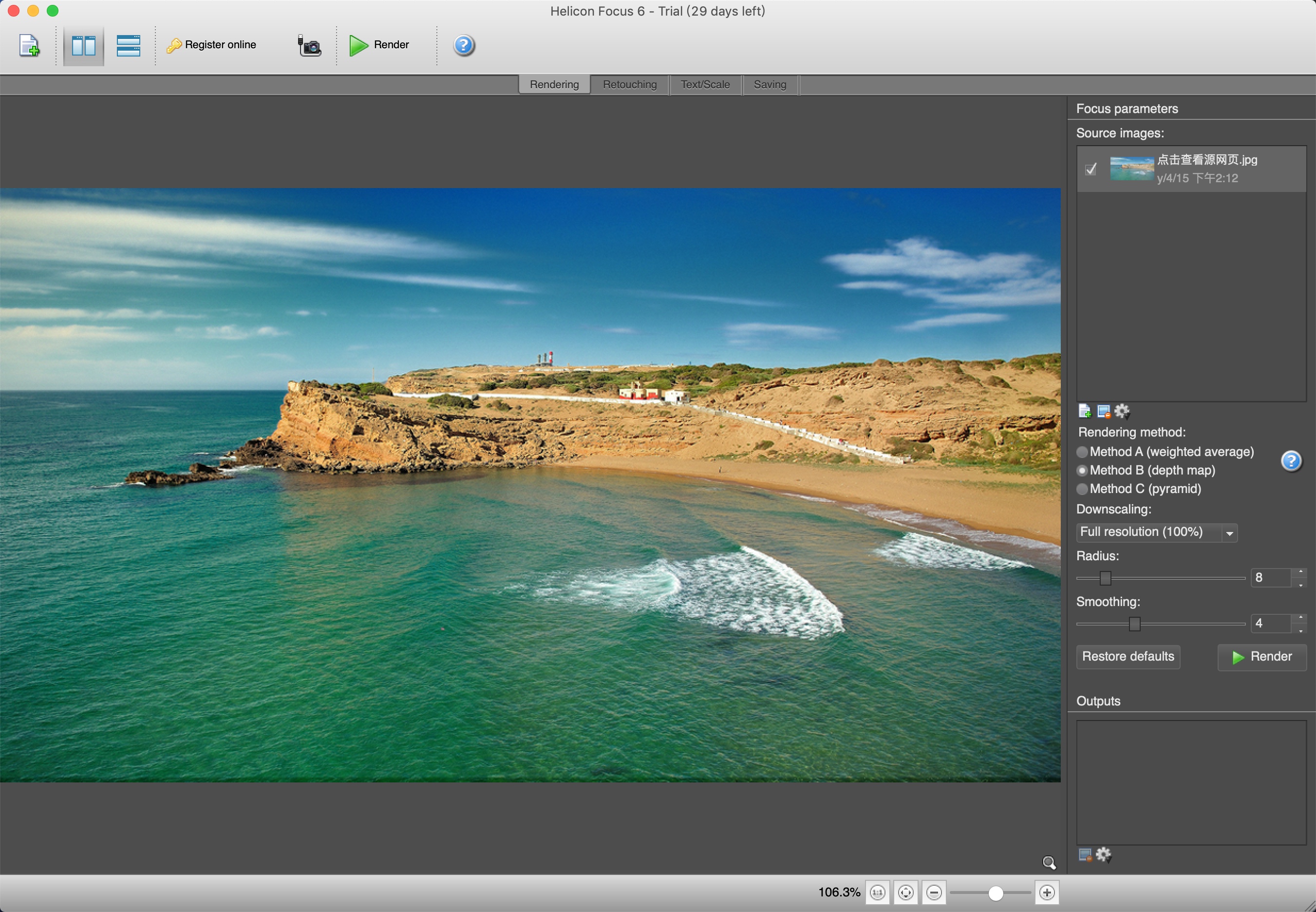Remove the selected image from the source list
The width and height of the screenshot is (1316, 912).
pos(1104,411)
